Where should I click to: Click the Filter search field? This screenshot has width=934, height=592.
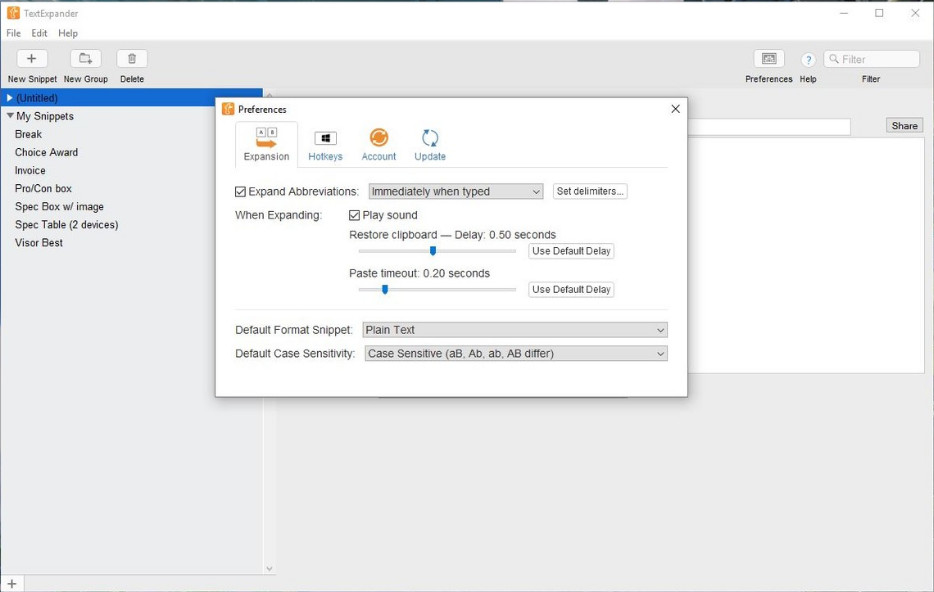point(871,59)
